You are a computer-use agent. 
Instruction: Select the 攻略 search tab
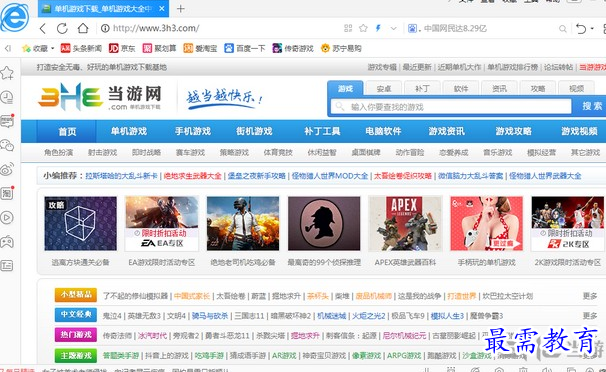pos(538,89)
